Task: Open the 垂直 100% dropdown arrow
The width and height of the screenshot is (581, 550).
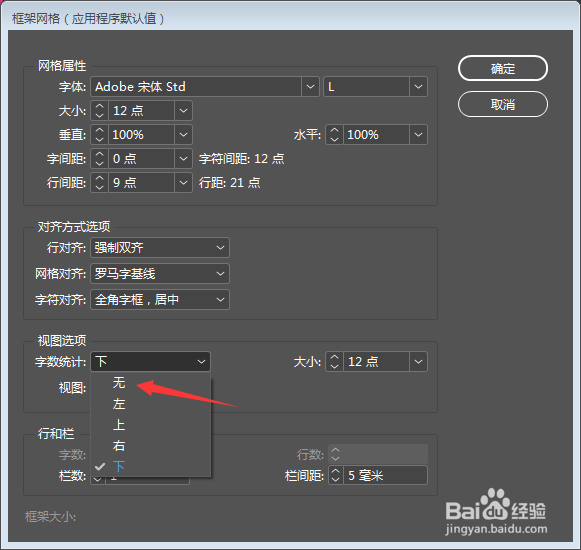Action: point(183,134)
